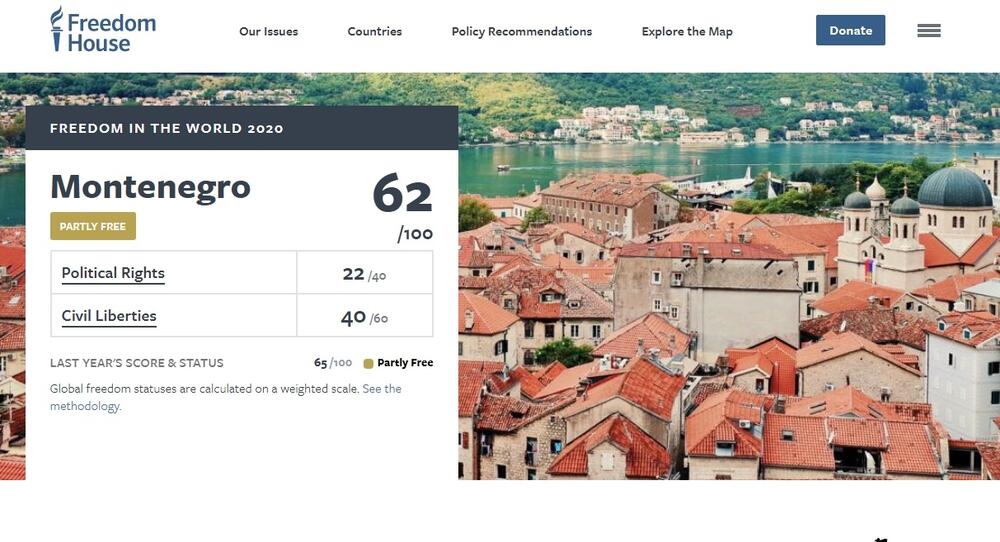The image size is (1000, 542).
Task: Click the large 62 overall score
Action: click(x=402, y=193)
